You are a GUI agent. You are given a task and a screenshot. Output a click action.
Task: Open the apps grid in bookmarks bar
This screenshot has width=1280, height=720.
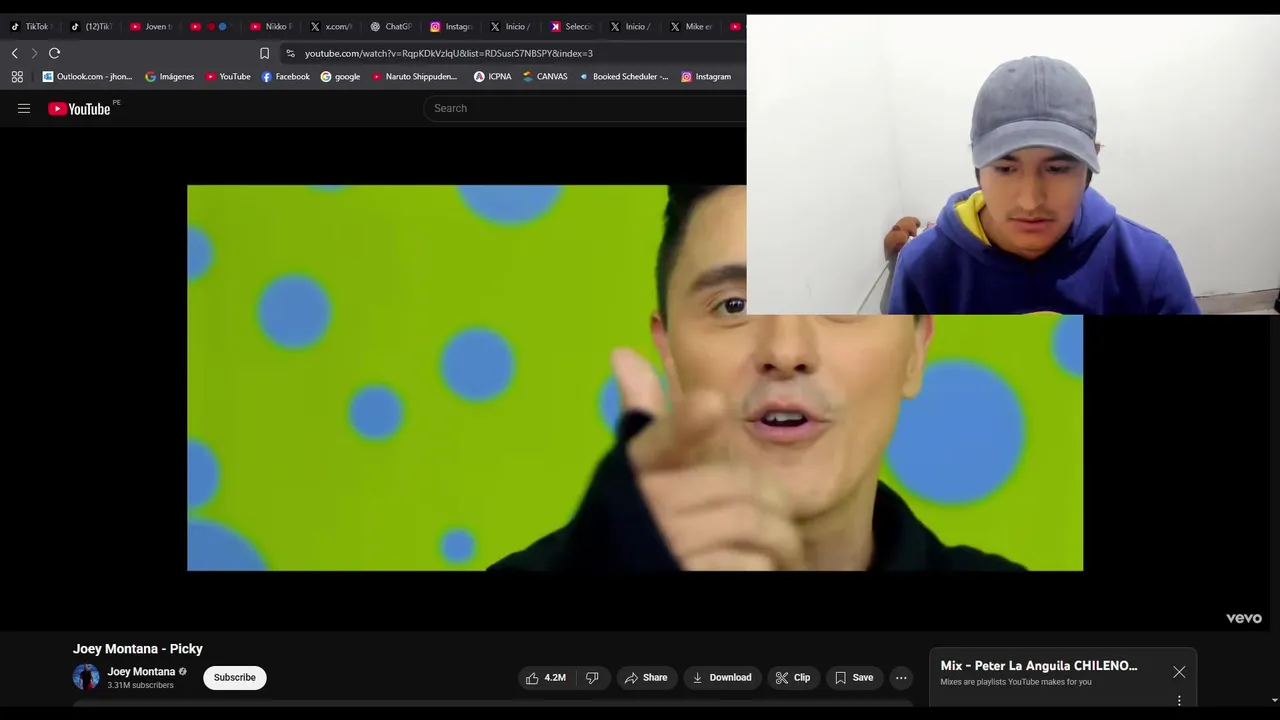click(17, 76)
